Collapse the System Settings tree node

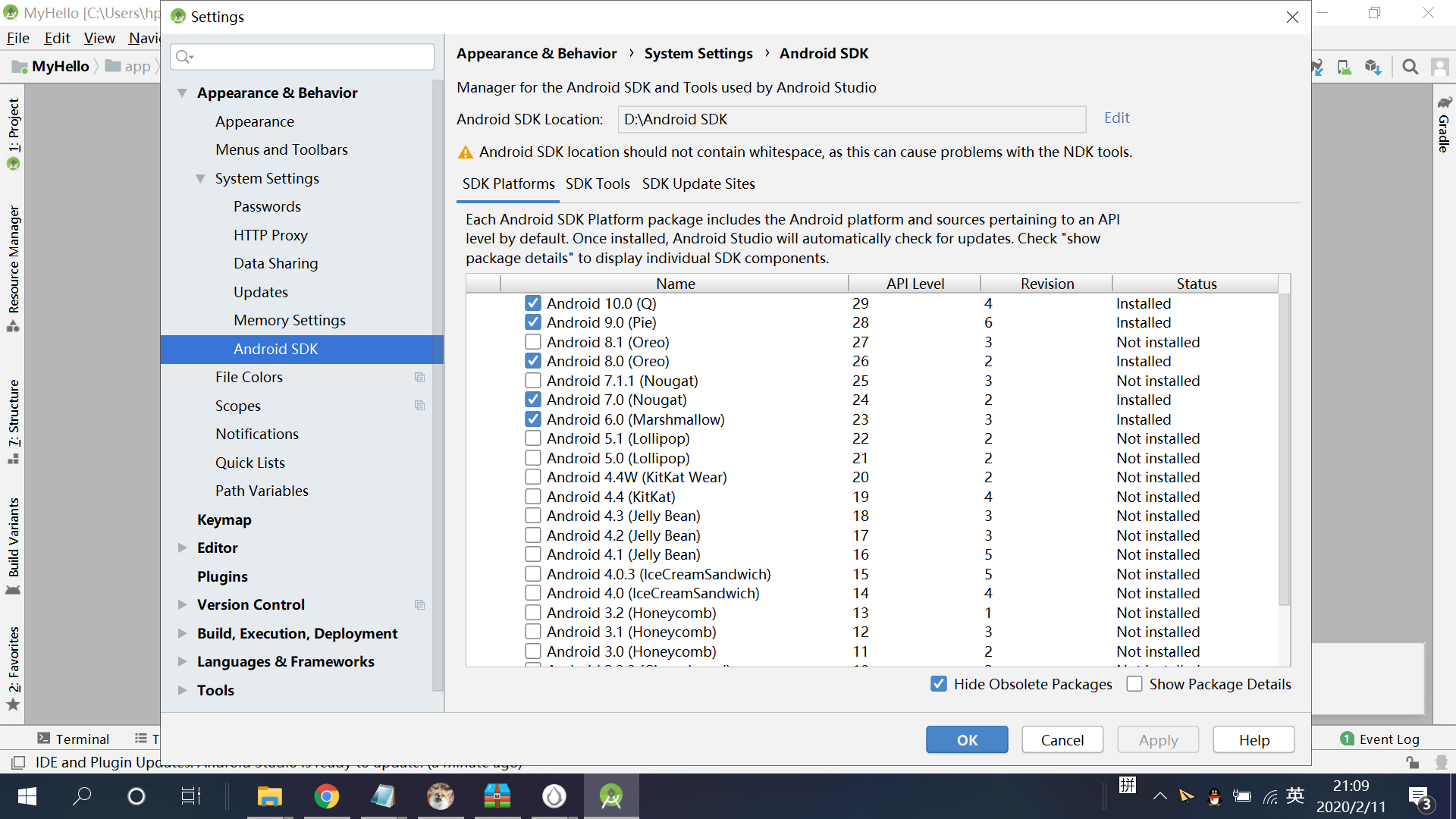click(200, 178)
